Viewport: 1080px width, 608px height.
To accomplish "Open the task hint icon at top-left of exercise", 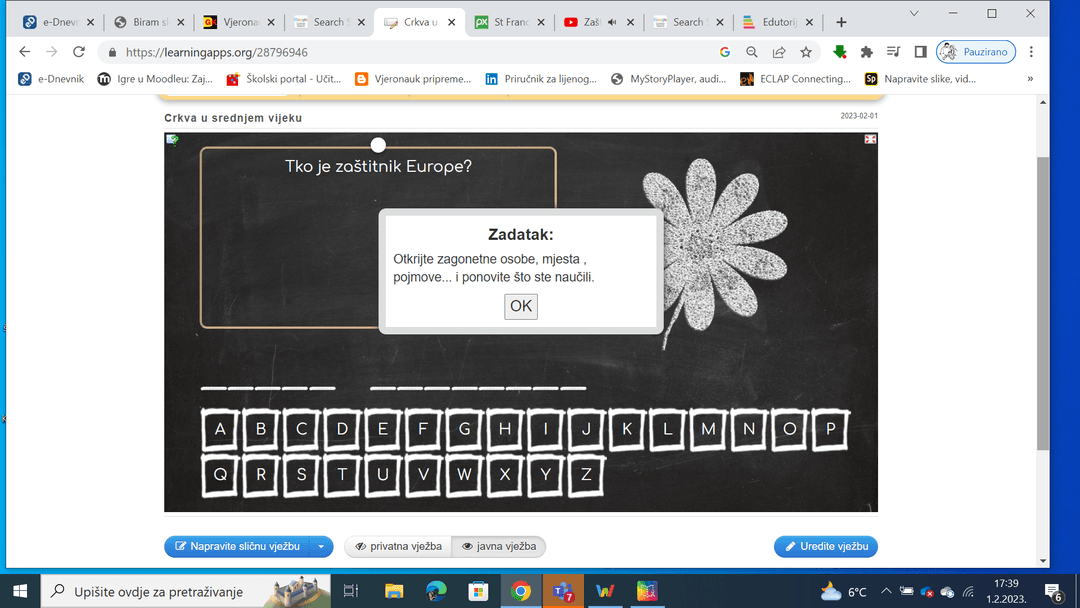I will coord(172,140).
